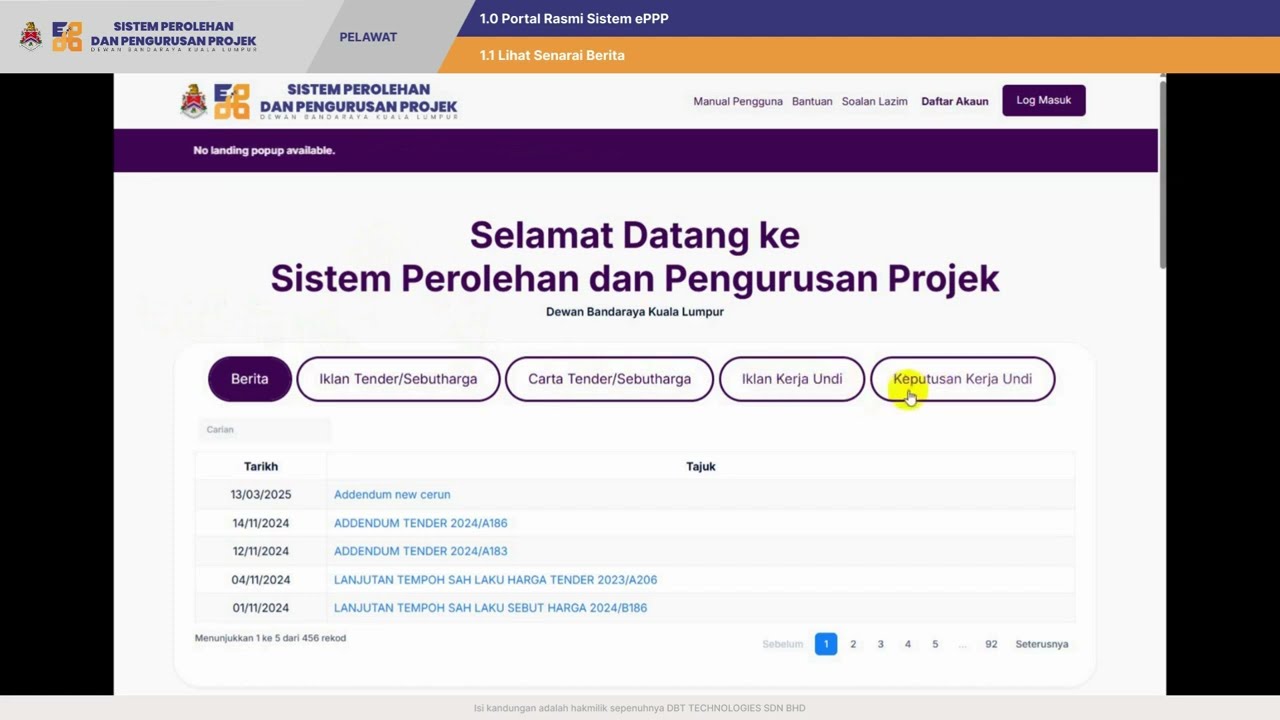Go to pagination page 5
The height and width of the screenshot is (720, 1280).
tap(935, 644)
